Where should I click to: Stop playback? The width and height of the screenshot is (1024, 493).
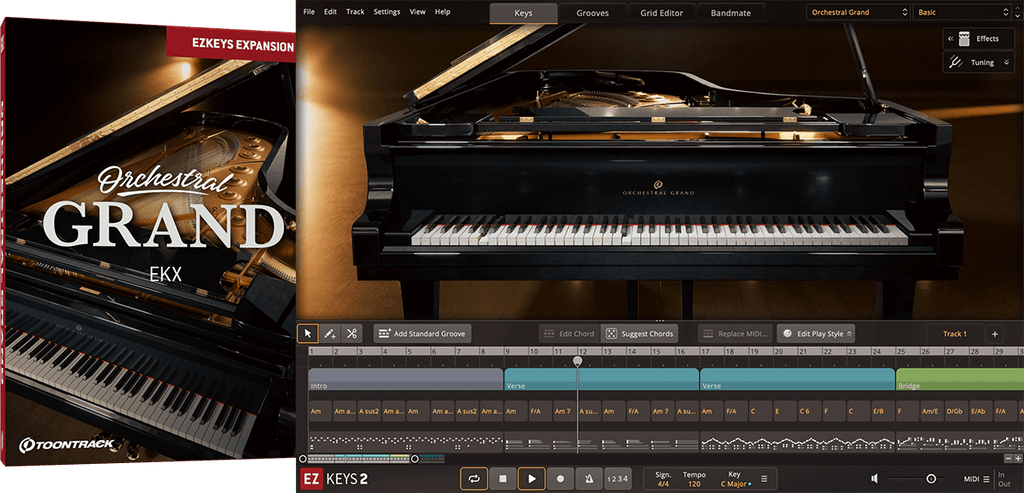tap(503, 479)
